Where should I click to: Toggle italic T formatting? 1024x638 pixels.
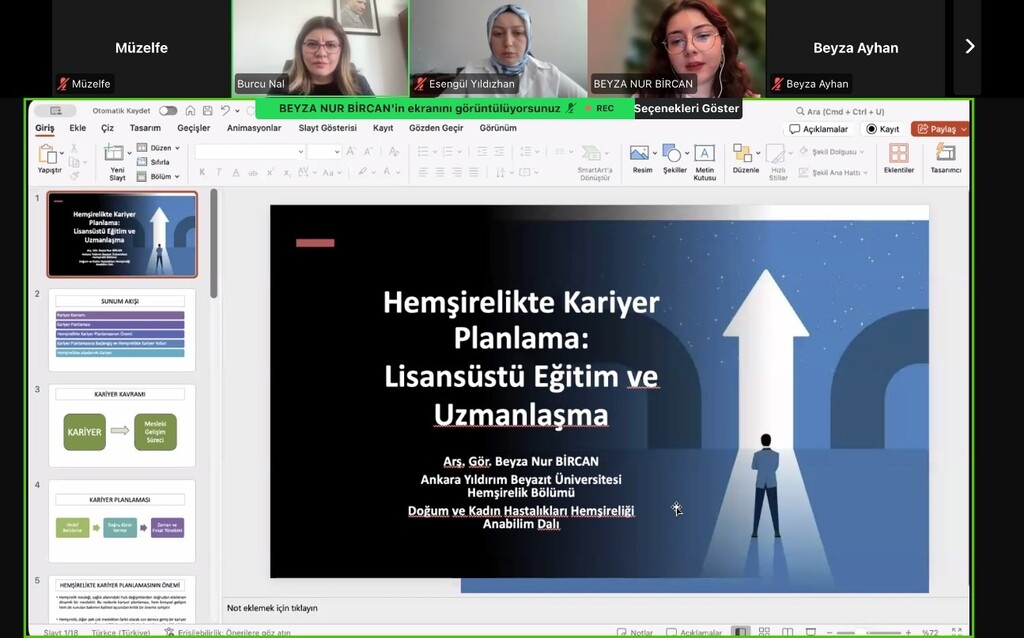(219, 172)
